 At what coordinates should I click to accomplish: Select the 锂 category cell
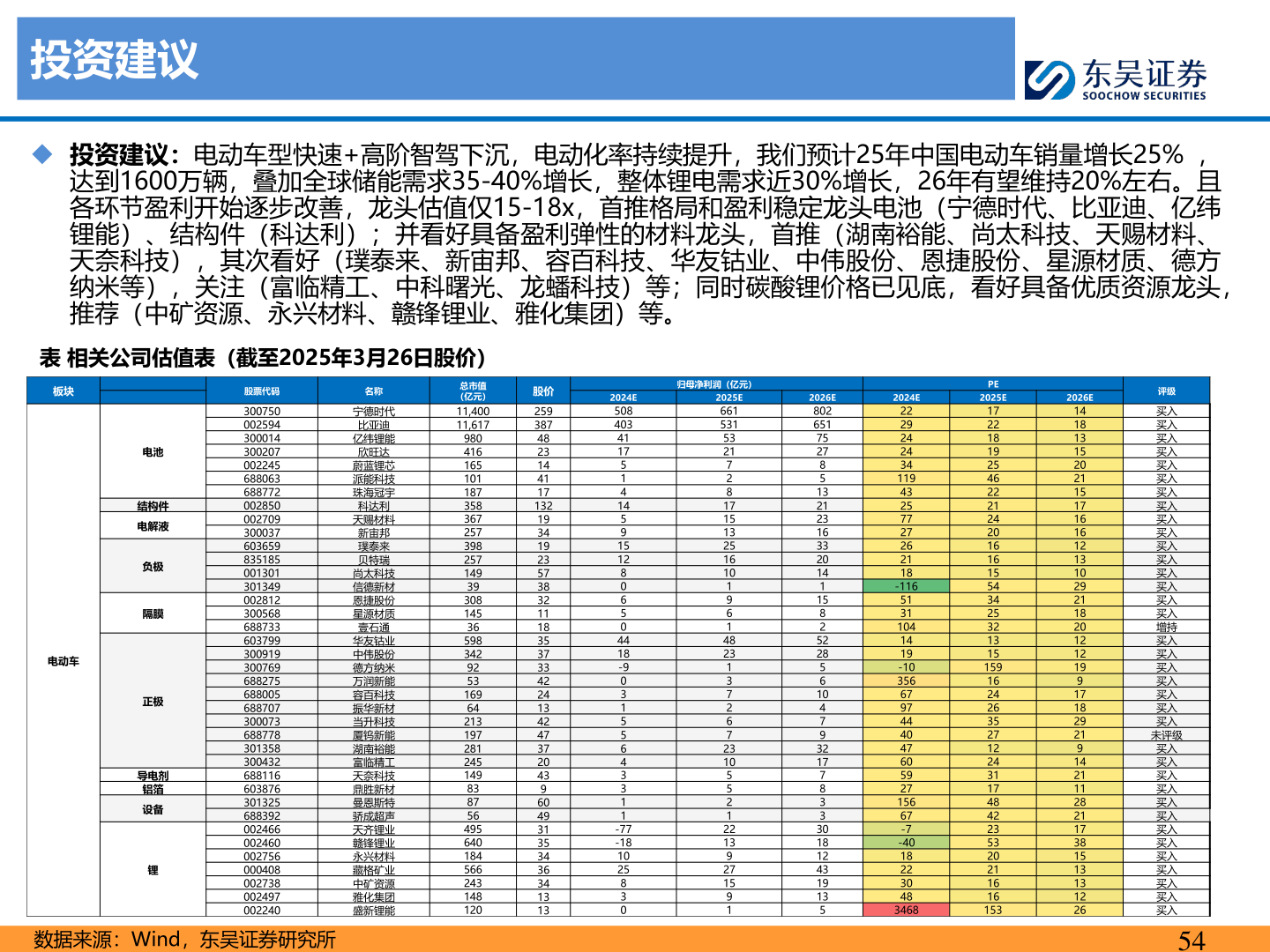153,870
